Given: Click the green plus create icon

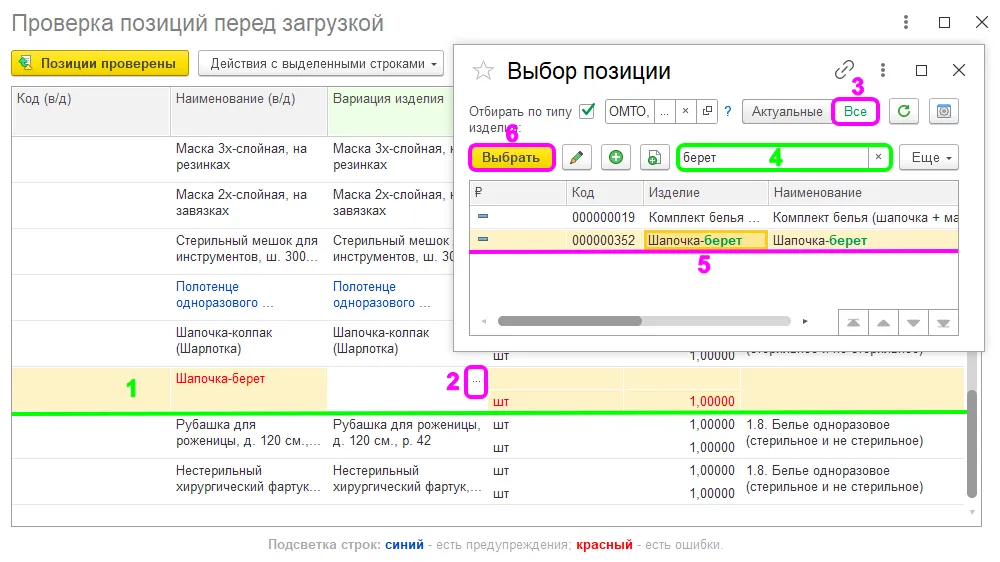Looking at the screenshot, I should [615, 158].
